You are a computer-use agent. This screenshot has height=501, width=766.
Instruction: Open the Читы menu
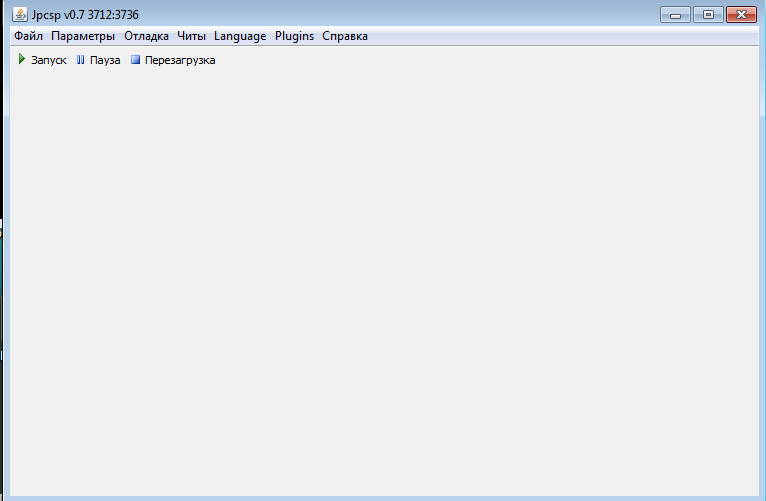pyautogui.click(x=191, y=36)
